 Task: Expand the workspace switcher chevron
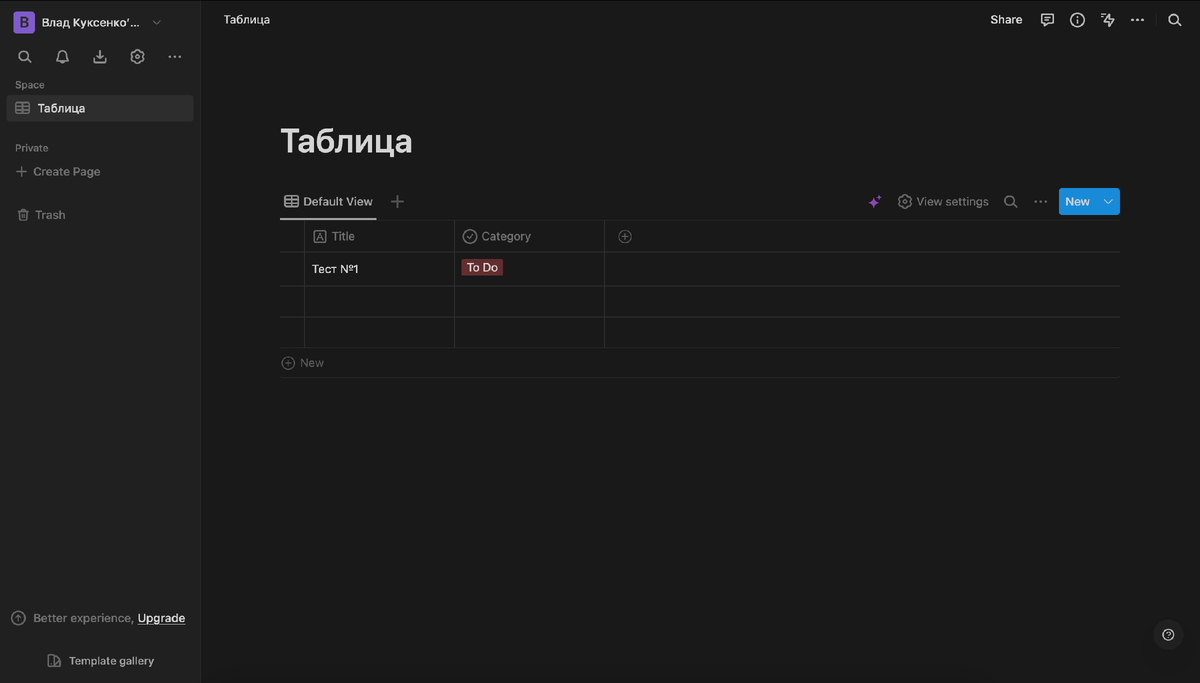(x=157, y=22)
